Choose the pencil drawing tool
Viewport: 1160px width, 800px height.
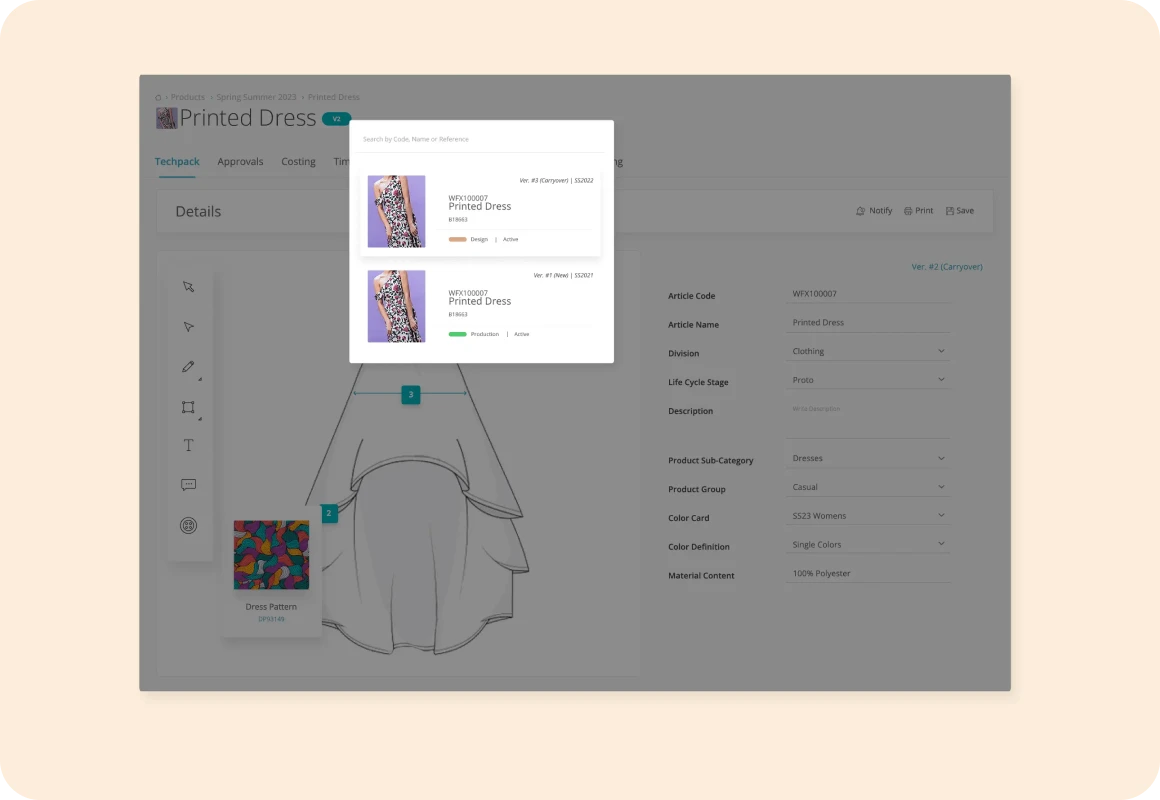(188, 367)
